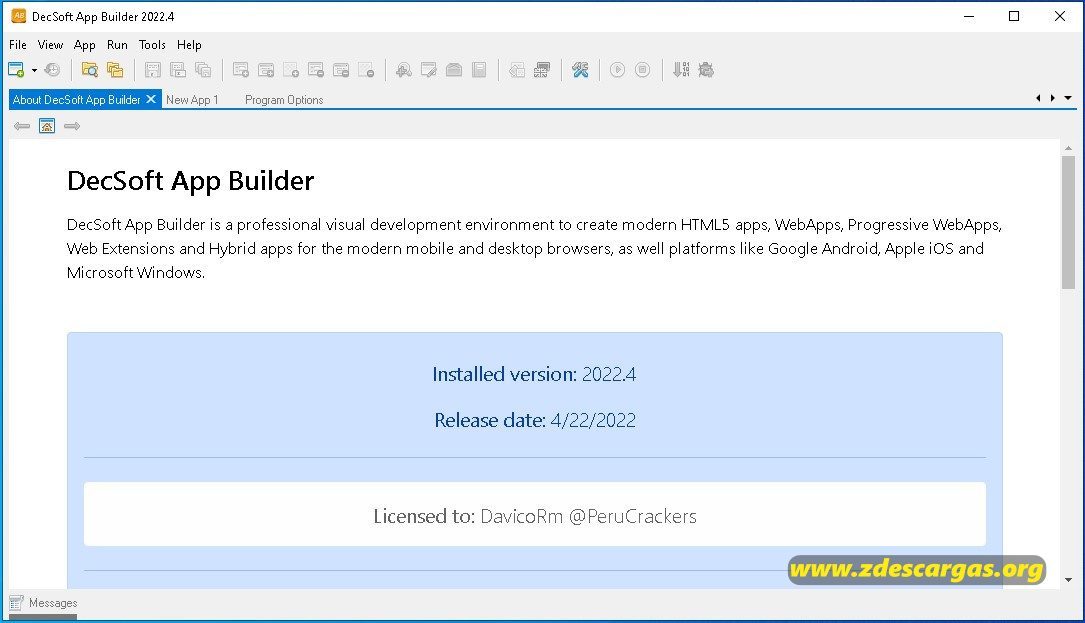Click the scrollbar up arrow
Viewport: 1085px width, 623px height.
pos(1068,147)
